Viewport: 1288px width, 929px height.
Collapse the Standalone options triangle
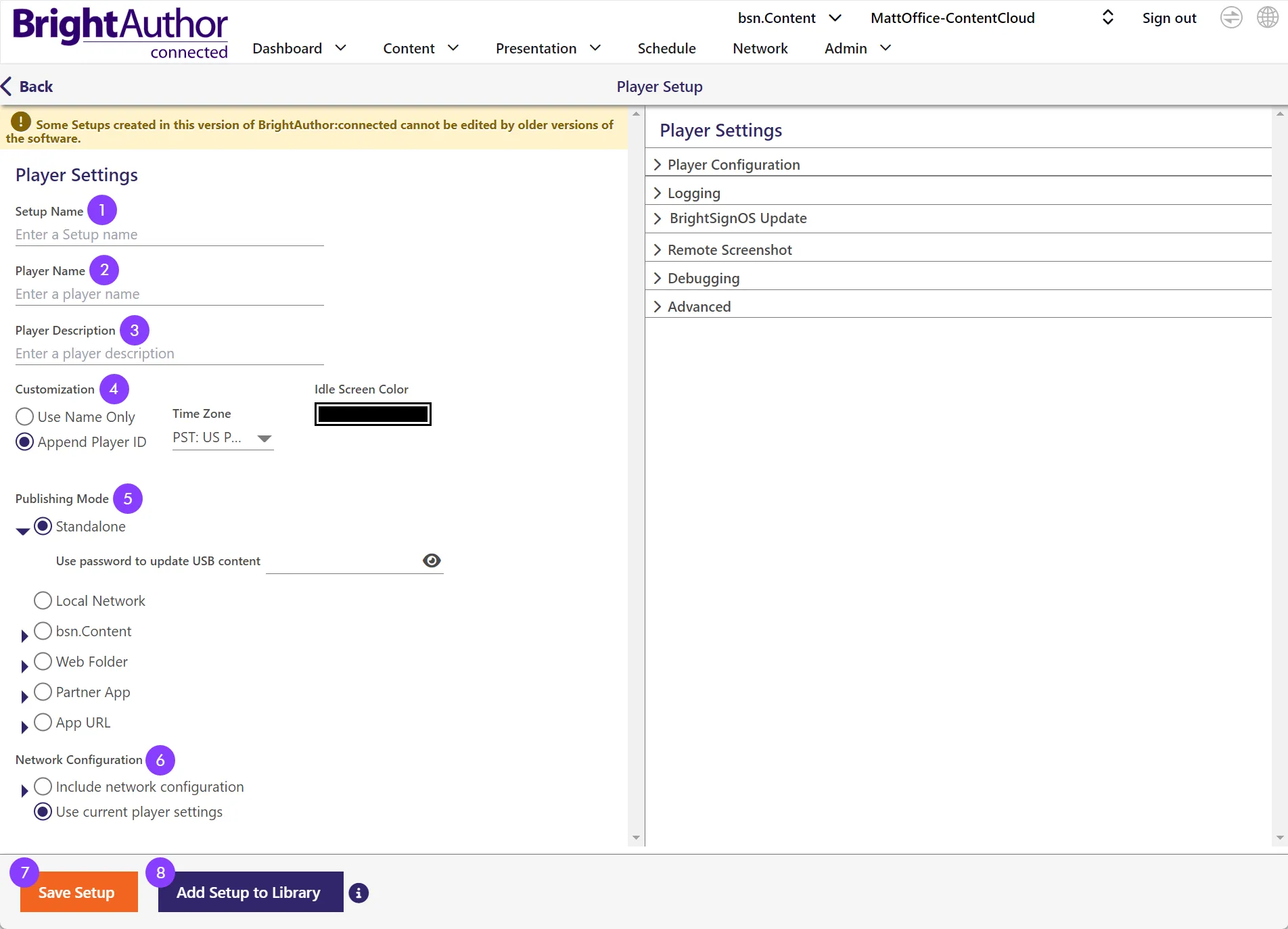coord(22,531)
